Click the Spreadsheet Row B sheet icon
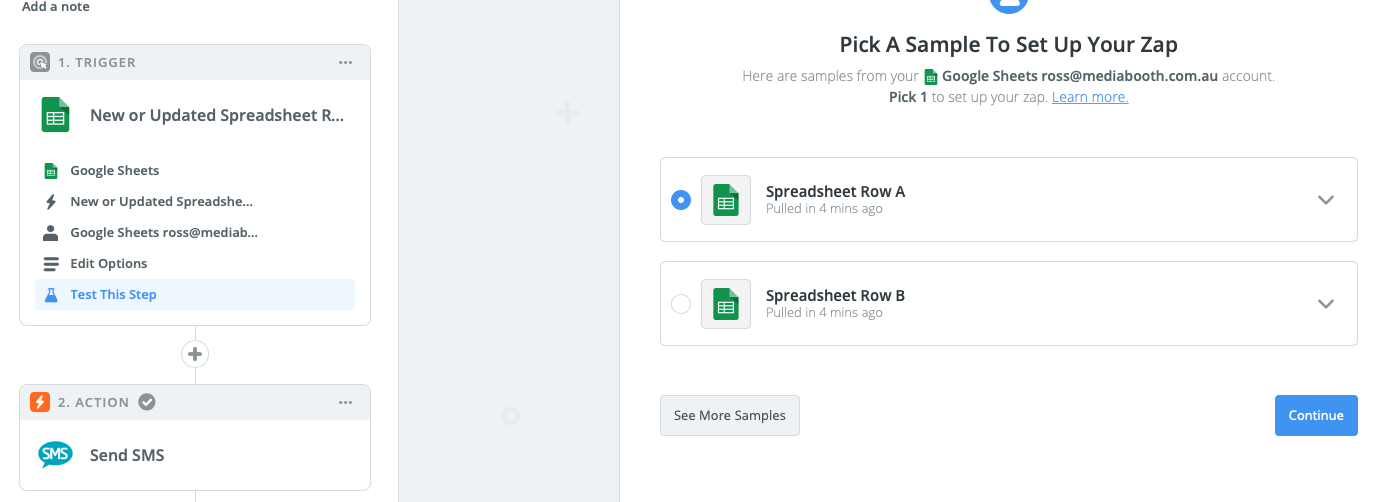1389x502 pixels. pyautogui.click(x=725, y=304)
